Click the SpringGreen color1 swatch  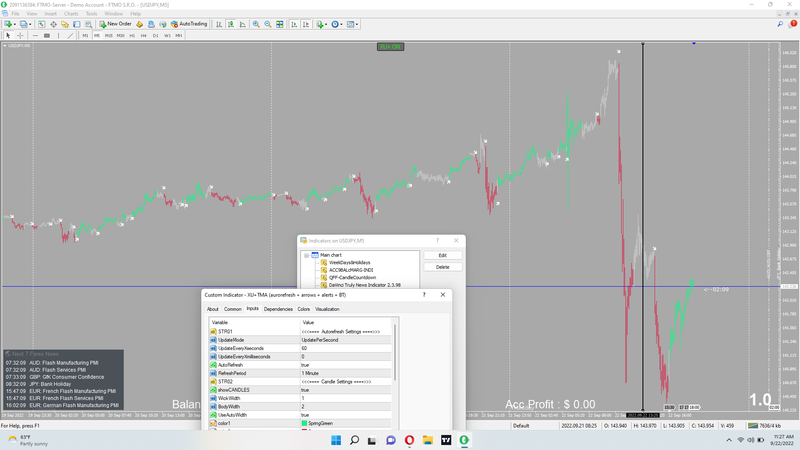(304, 423)
